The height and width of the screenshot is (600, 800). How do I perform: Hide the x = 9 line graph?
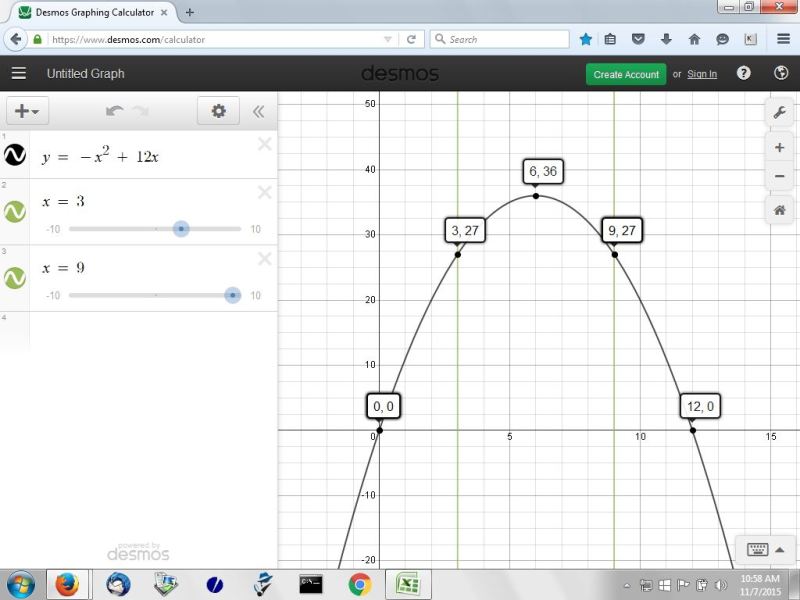tap(15, 278)
